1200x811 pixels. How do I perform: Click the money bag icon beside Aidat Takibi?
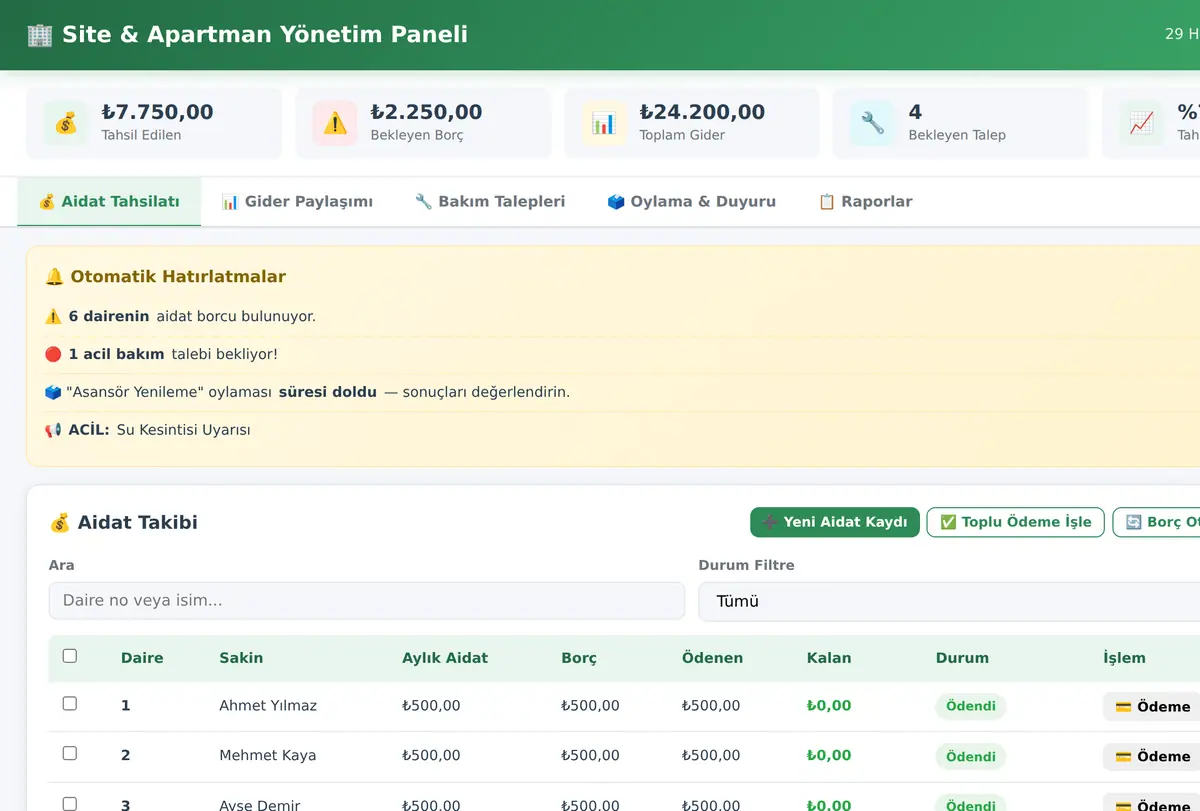click(60, 522)
